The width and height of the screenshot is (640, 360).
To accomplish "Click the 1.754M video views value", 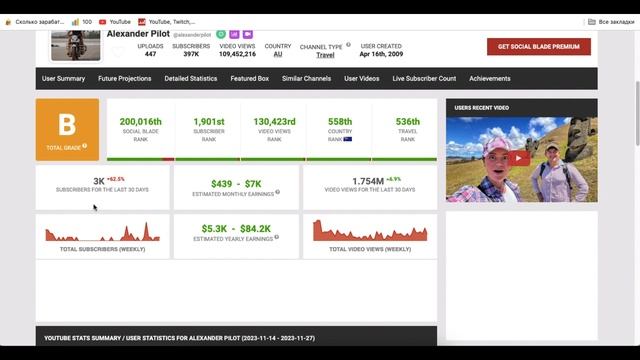I will [x=368, y=181].
